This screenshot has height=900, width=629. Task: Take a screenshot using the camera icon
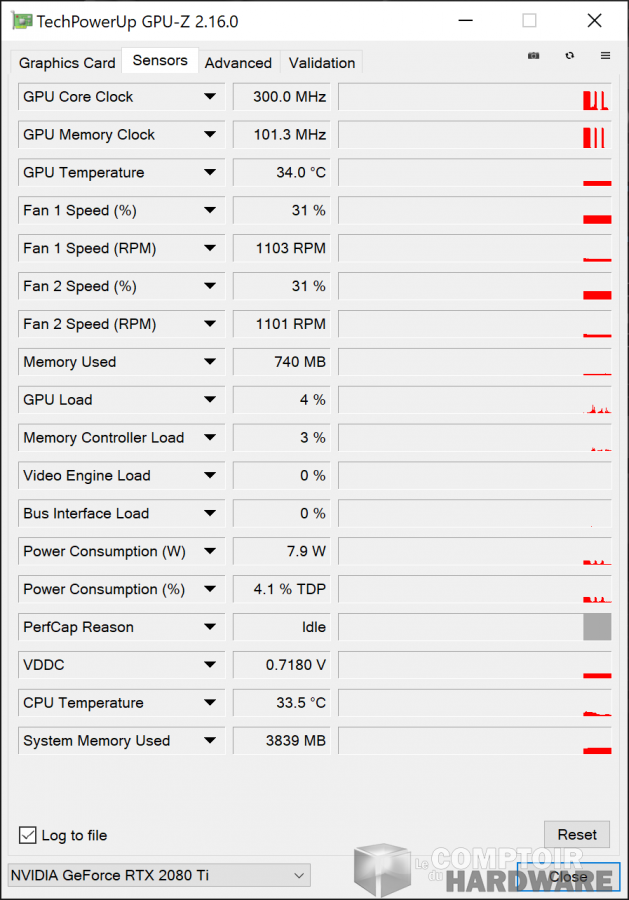(533, 57)
